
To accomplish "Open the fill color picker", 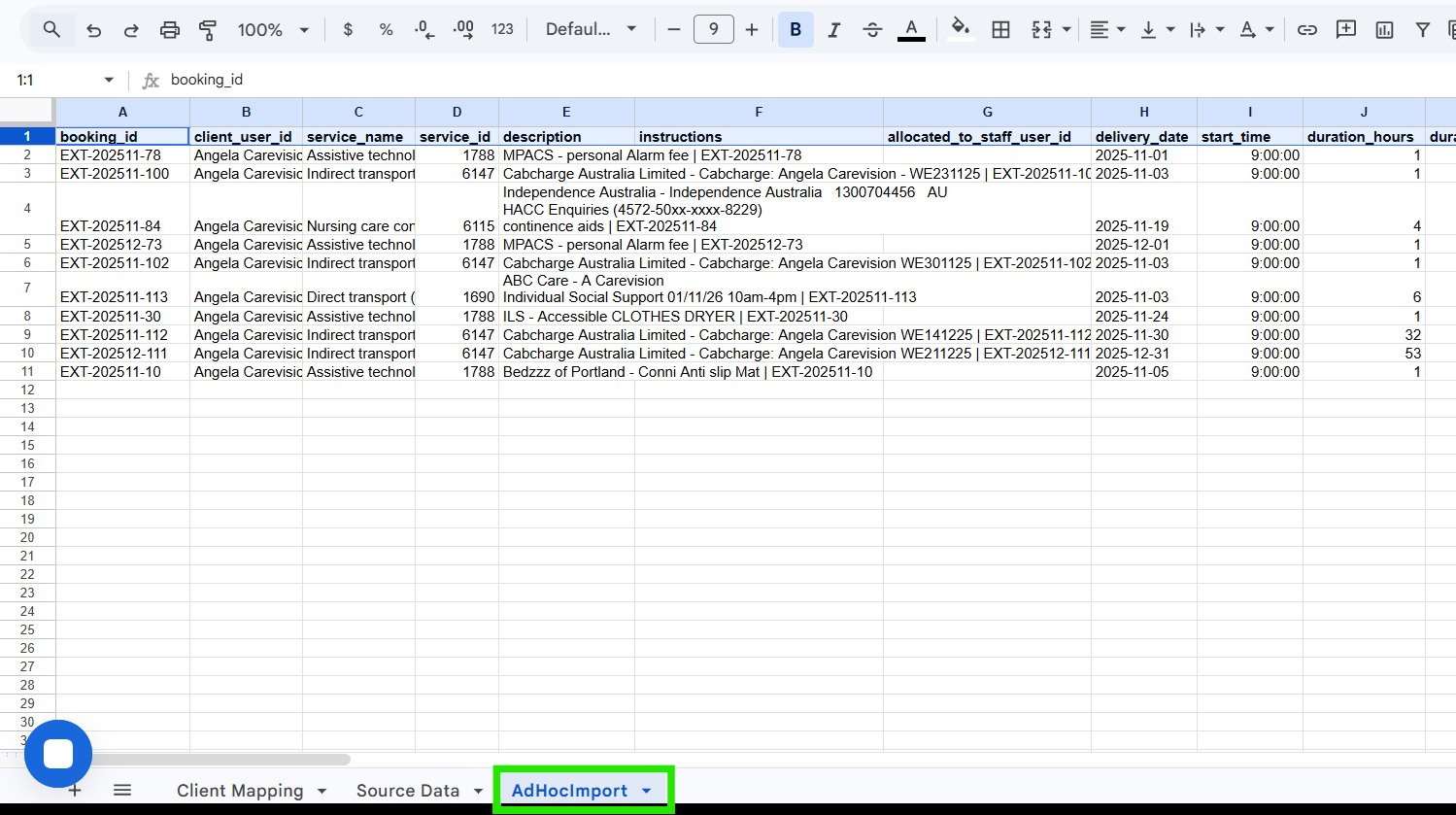I will (960, 30).
